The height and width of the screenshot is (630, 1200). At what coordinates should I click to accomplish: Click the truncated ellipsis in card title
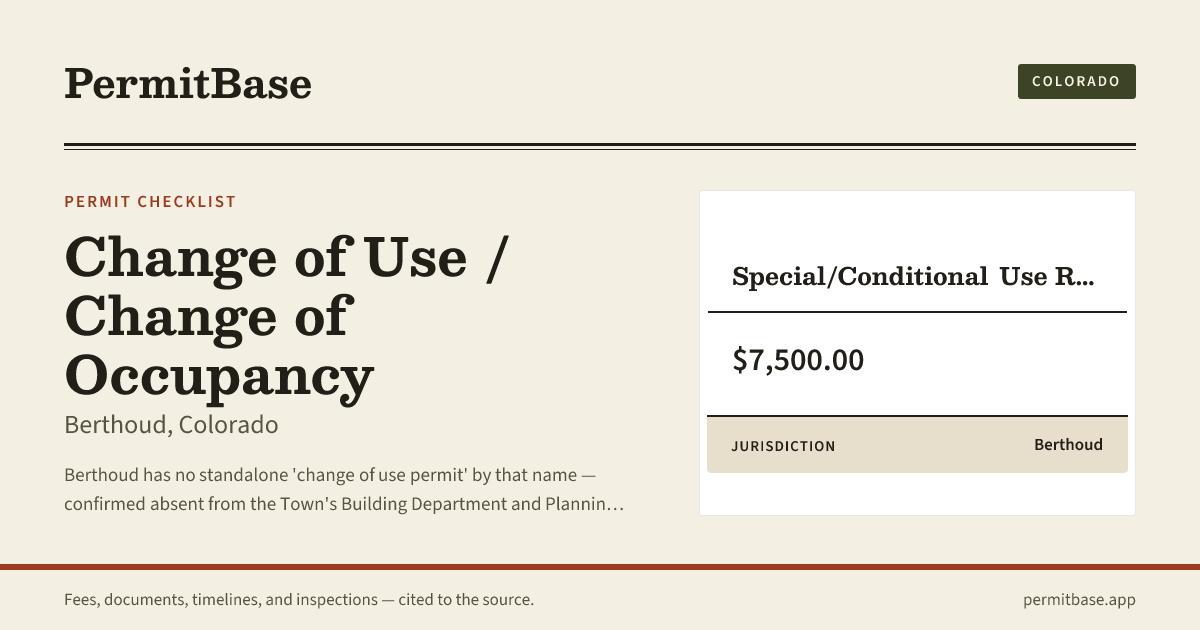(x=1086, y=278)
